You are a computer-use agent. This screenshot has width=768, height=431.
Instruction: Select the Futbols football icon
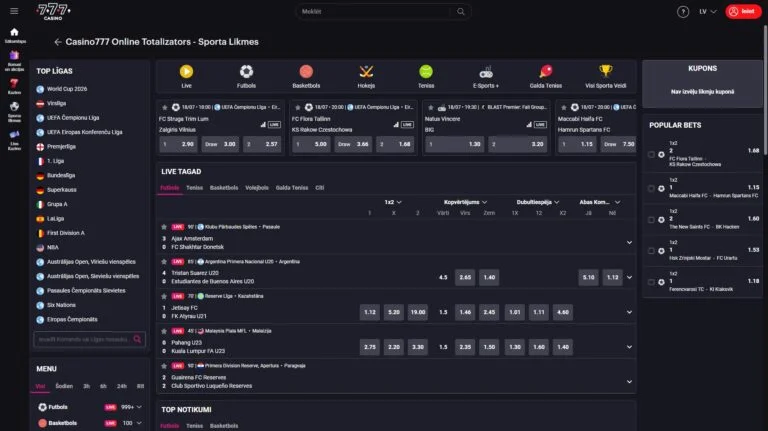click(x=246, y=71)
